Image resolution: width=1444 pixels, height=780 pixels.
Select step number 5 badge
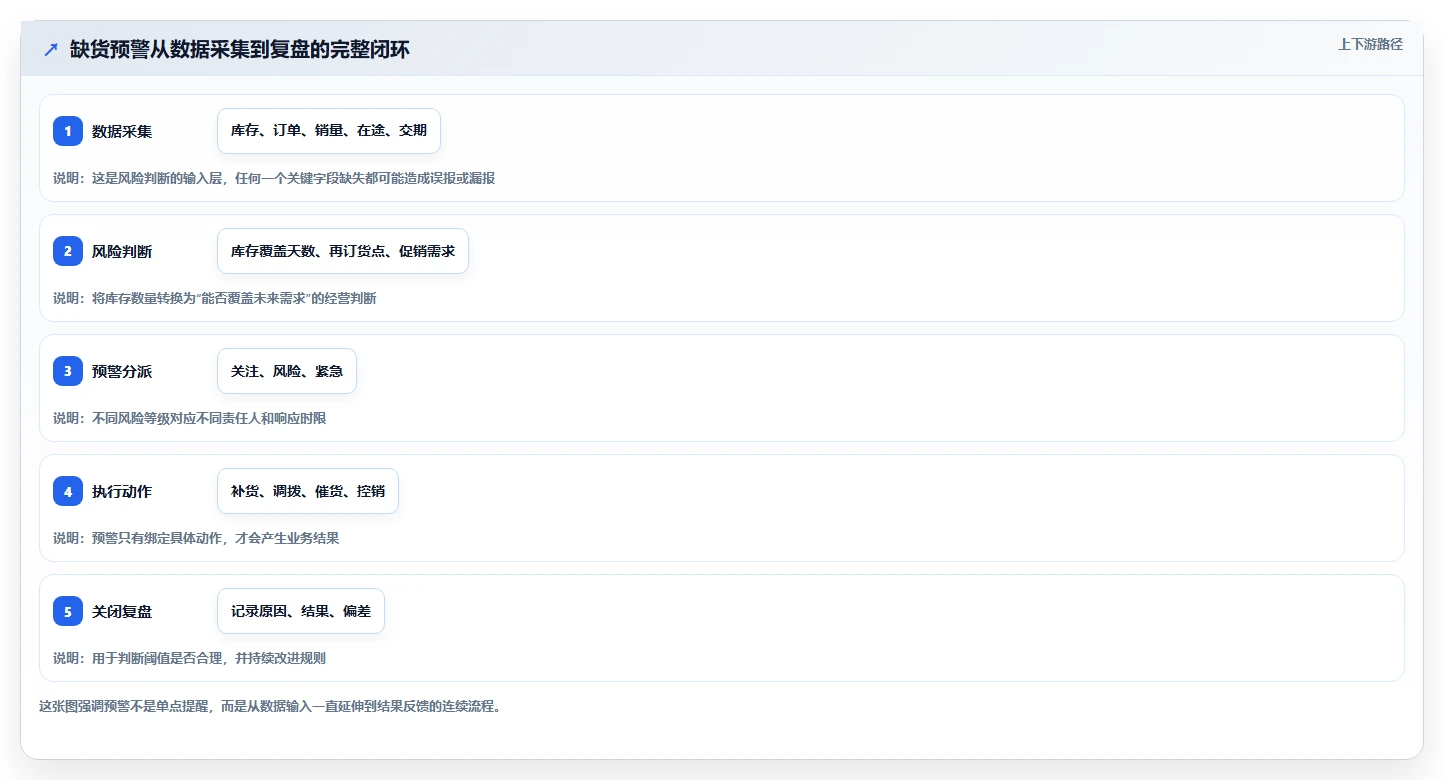(68, 611)
